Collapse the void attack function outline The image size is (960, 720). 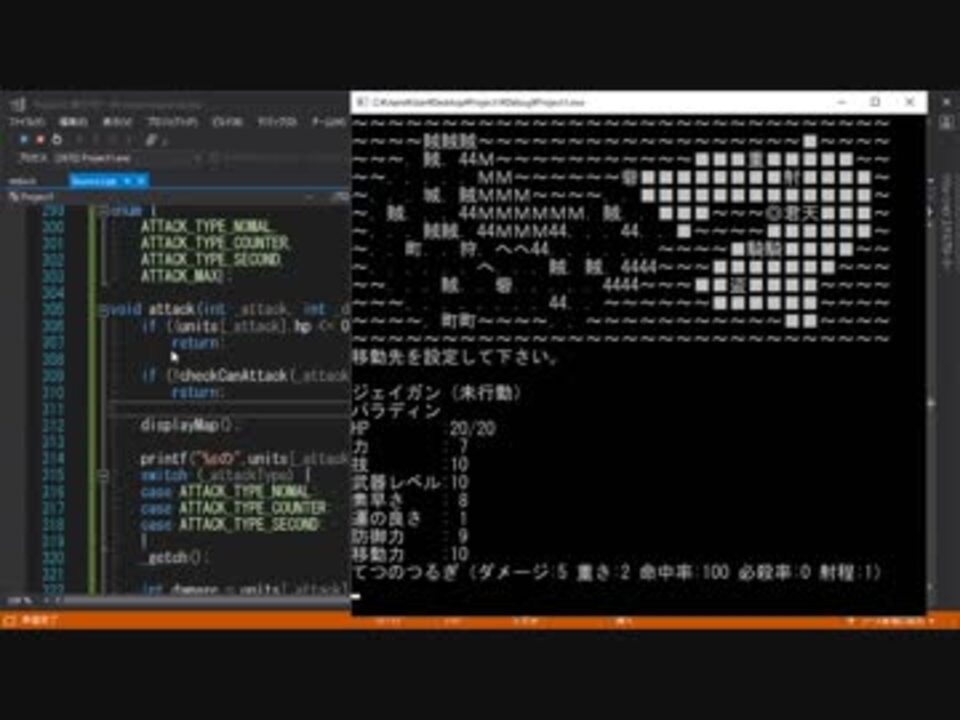click(x=103, y=310)
